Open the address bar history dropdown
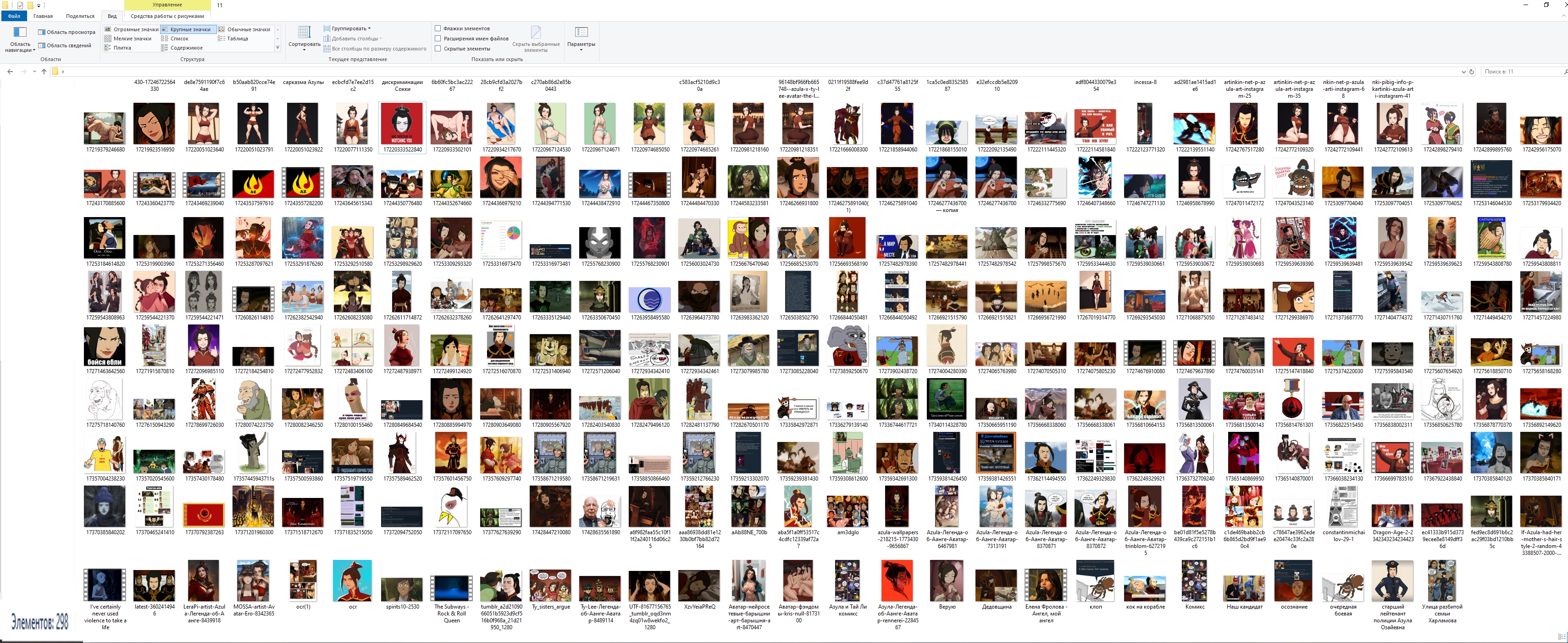 tap(1463, 72)
